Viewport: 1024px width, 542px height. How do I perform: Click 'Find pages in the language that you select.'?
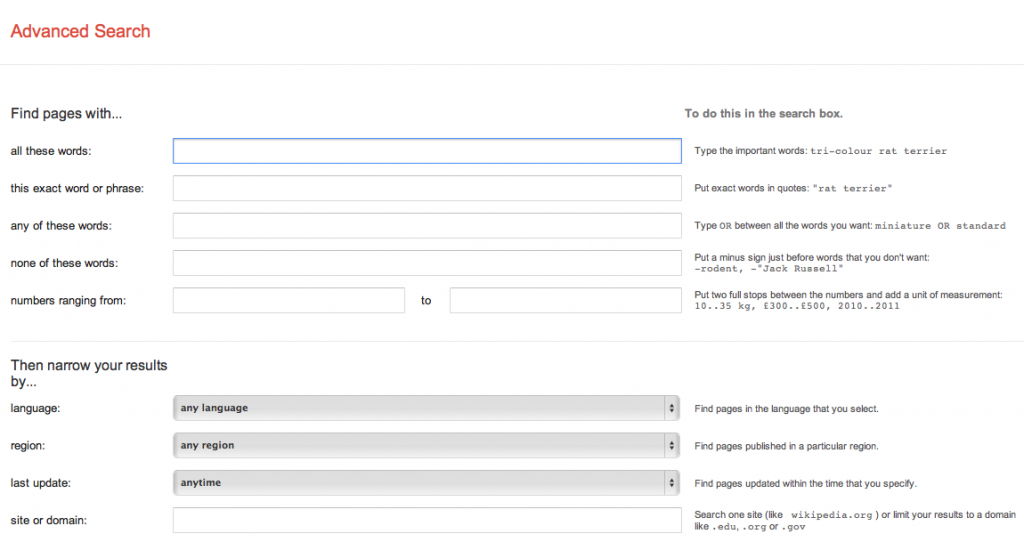coord(786,409)
